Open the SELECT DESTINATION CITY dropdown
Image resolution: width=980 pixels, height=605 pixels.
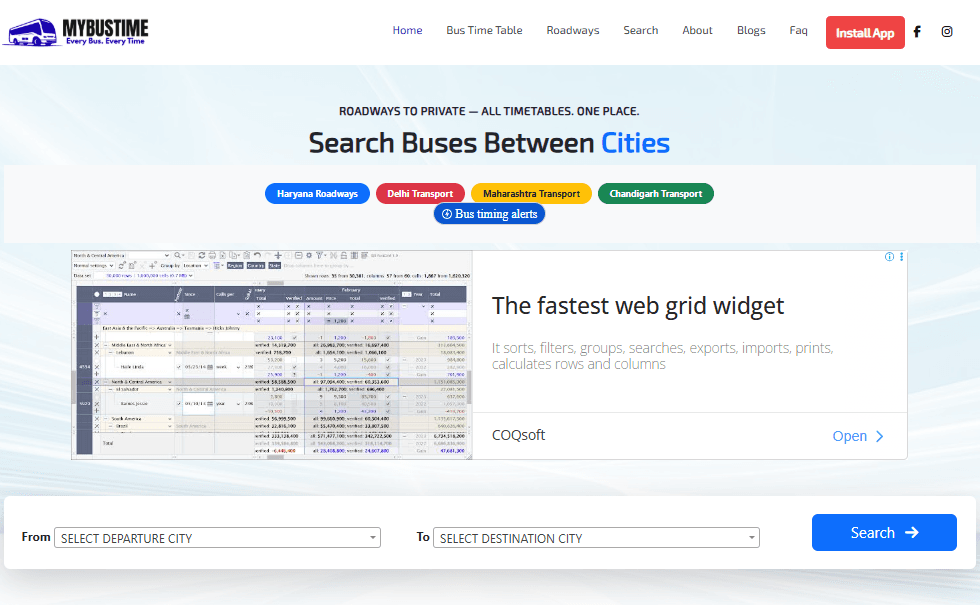point(596,537)
